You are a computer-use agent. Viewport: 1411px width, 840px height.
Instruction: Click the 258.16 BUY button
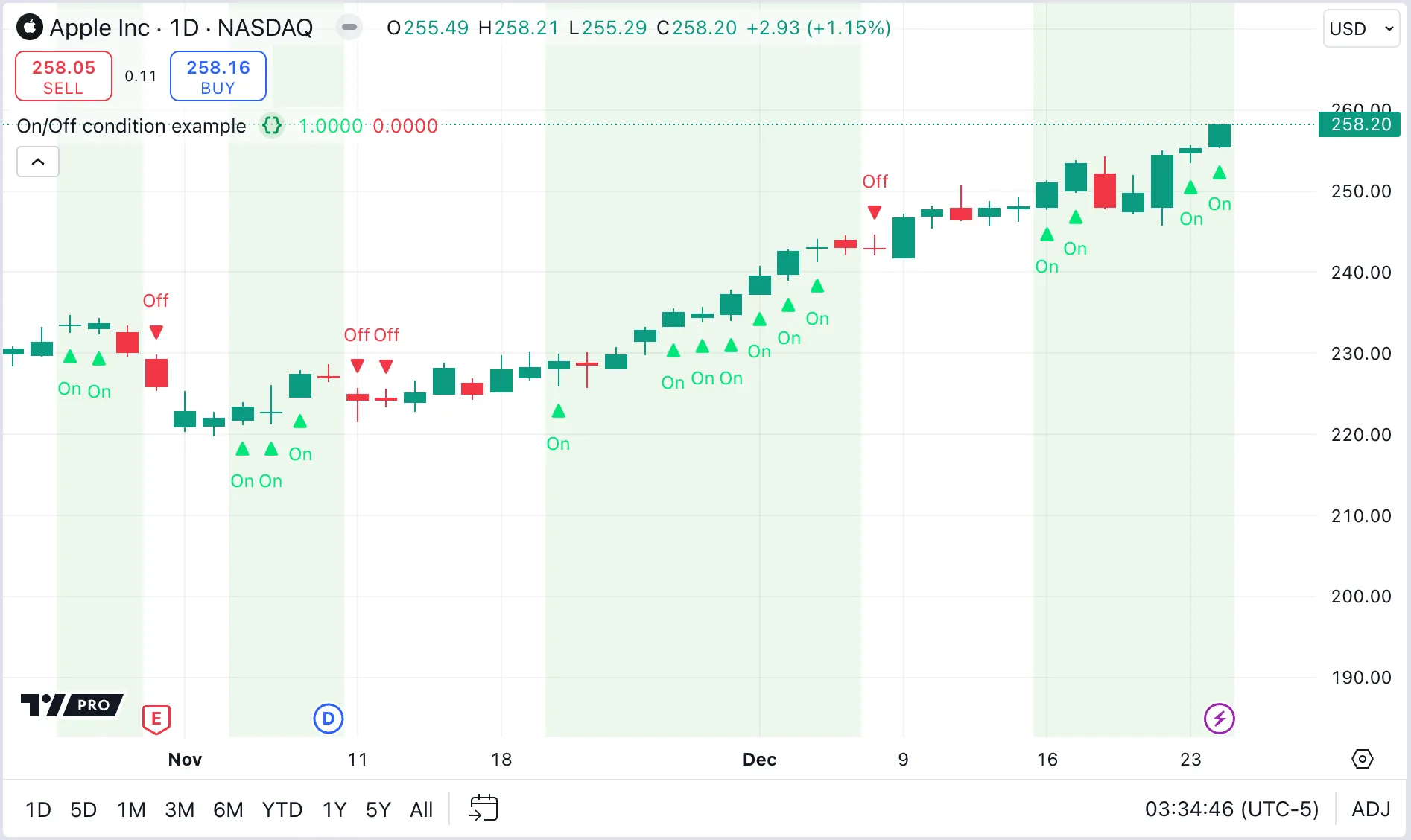pos(218,76)
